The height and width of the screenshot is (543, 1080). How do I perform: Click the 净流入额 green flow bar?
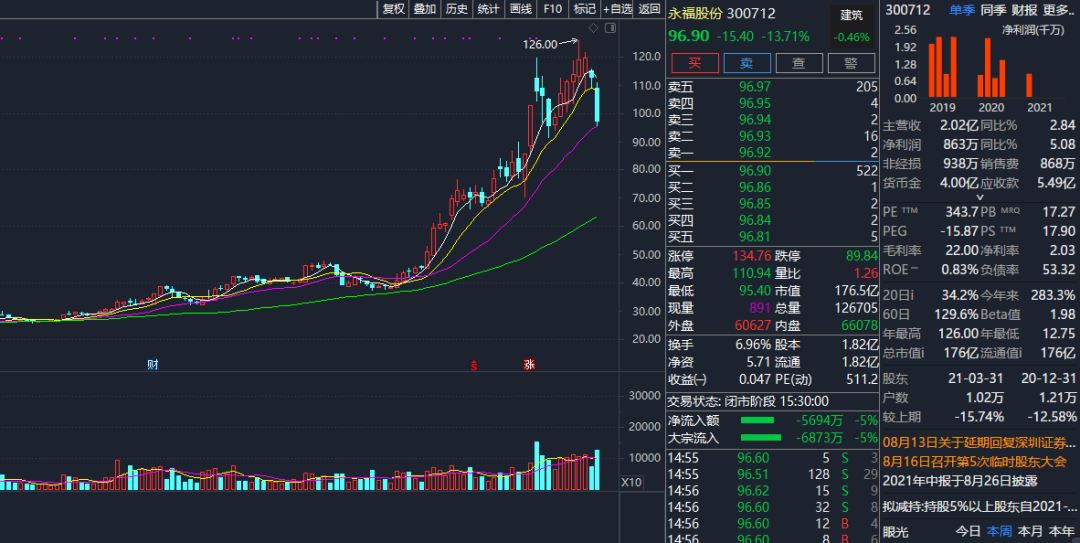point(760,420)
